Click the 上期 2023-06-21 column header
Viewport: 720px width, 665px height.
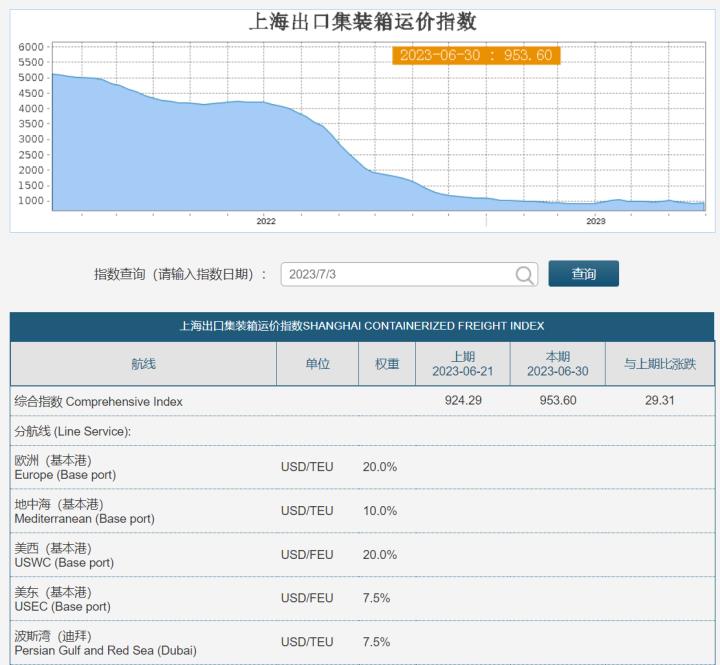point(463,364)
